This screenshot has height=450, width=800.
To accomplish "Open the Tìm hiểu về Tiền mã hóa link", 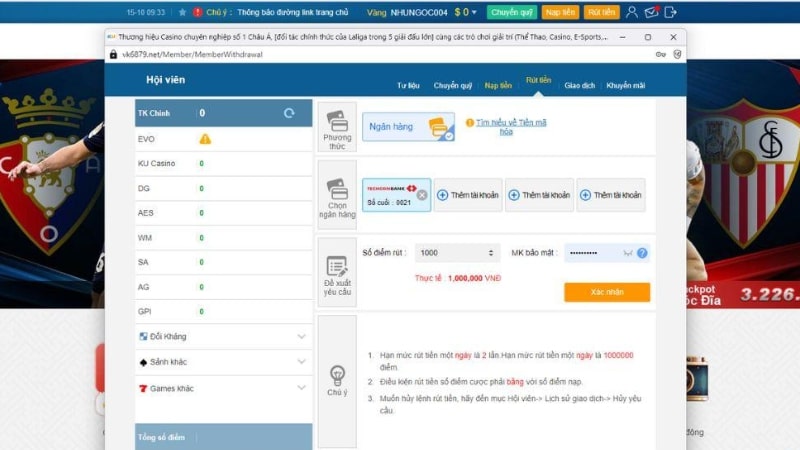I will (x=510, y=126).
